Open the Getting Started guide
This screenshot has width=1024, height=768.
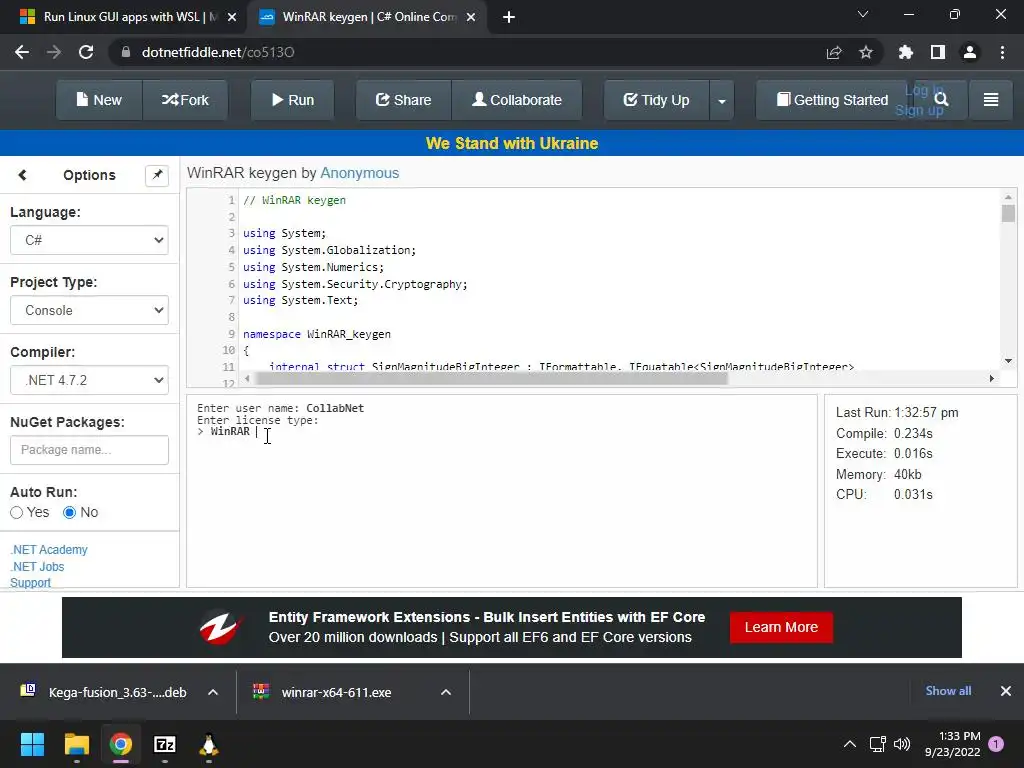tap(833, 100)
